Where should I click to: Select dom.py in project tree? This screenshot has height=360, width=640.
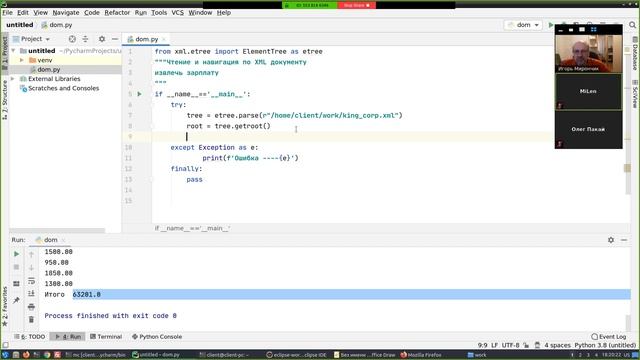(x=49, y=69)
